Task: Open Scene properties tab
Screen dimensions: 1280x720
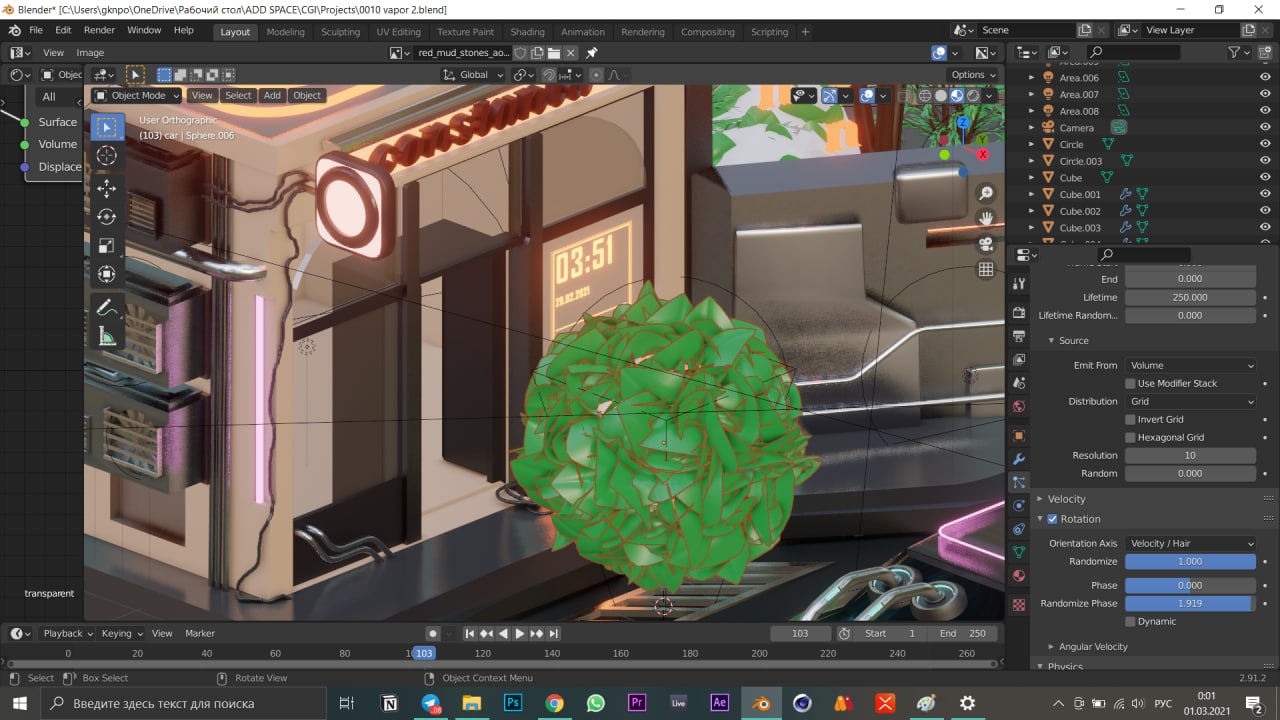Action: pyautogui.click(x=1019, y=383)
